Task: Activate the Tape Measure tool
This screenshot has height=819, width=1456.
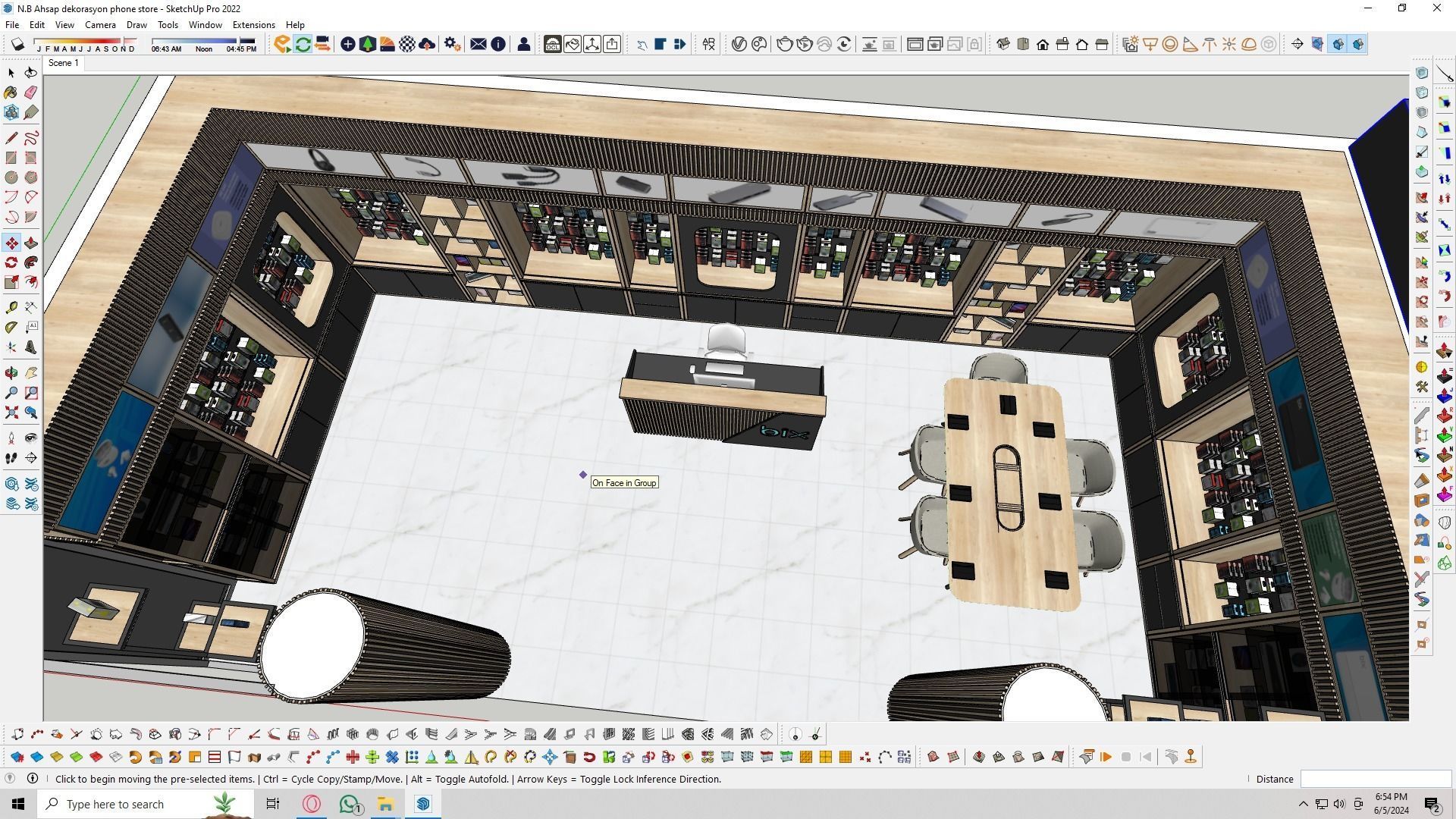Action: 11,308
